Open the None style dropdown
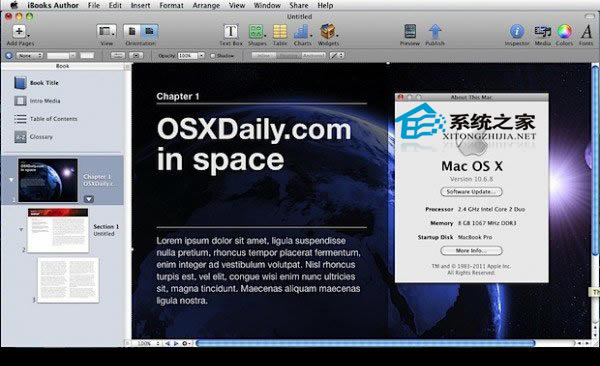Screen dimensions: 600x366 [29, 56]
